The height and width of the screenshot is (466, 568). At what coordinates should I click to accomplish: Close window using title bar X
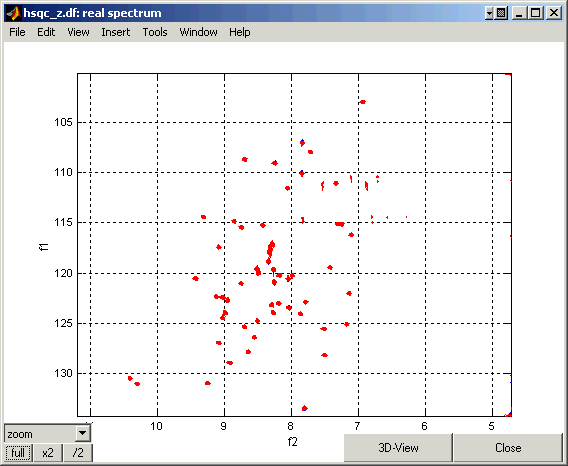(554, 13)
